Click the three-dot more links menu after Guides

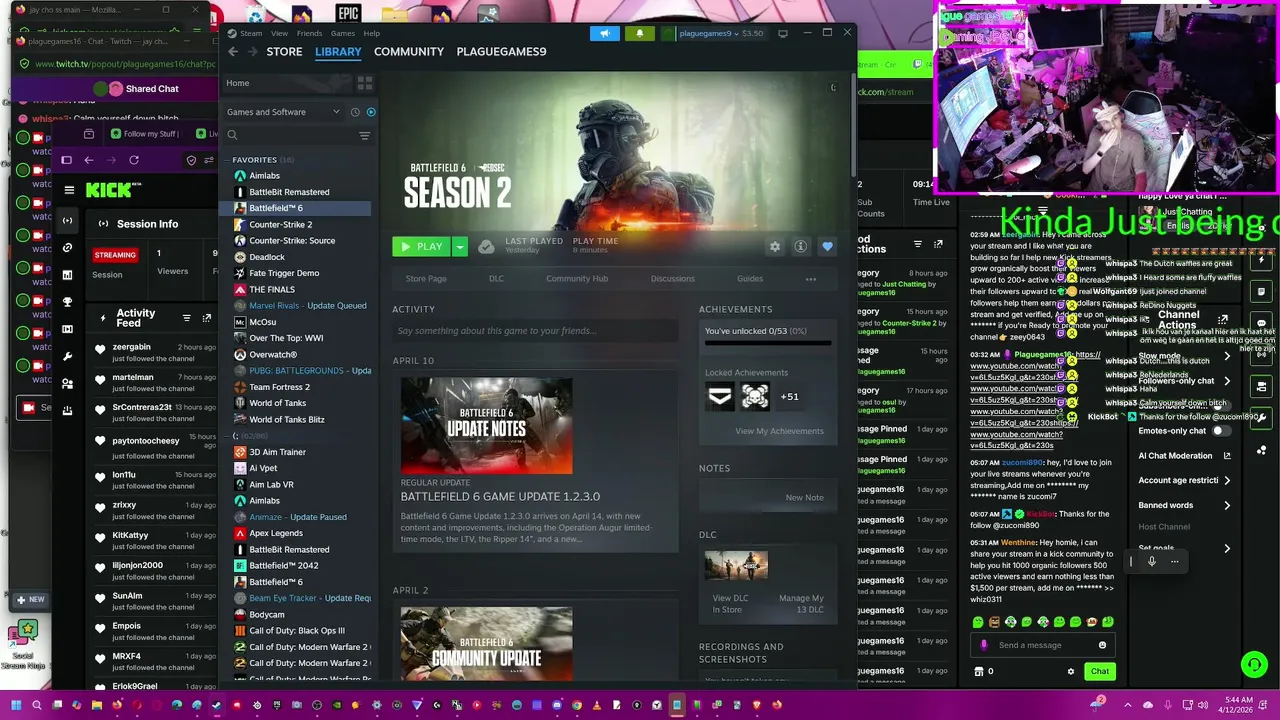[x=811, y=279]
